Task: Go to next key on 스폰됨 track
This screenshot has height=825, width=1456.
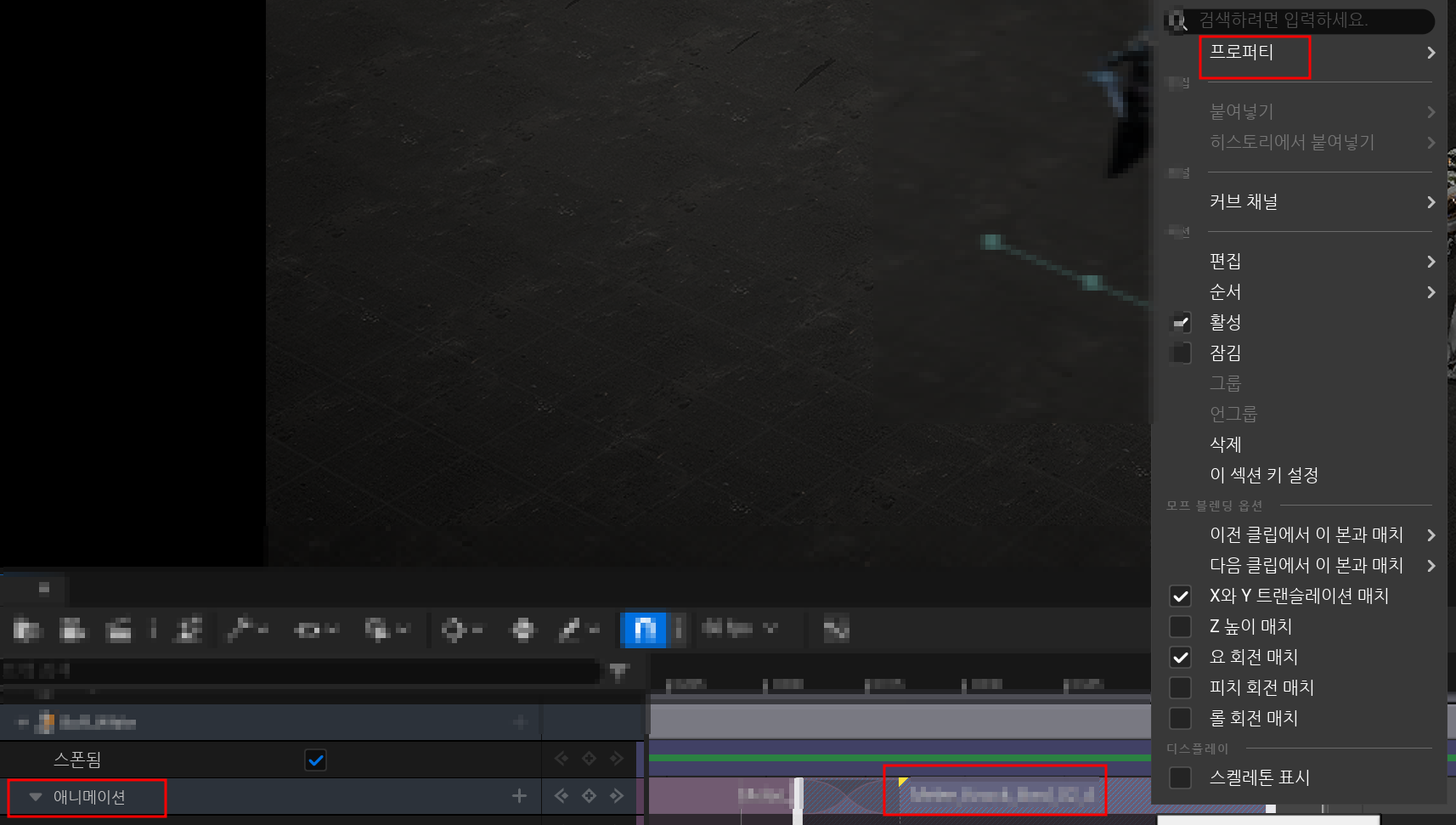Action: (x=617, y=758)
